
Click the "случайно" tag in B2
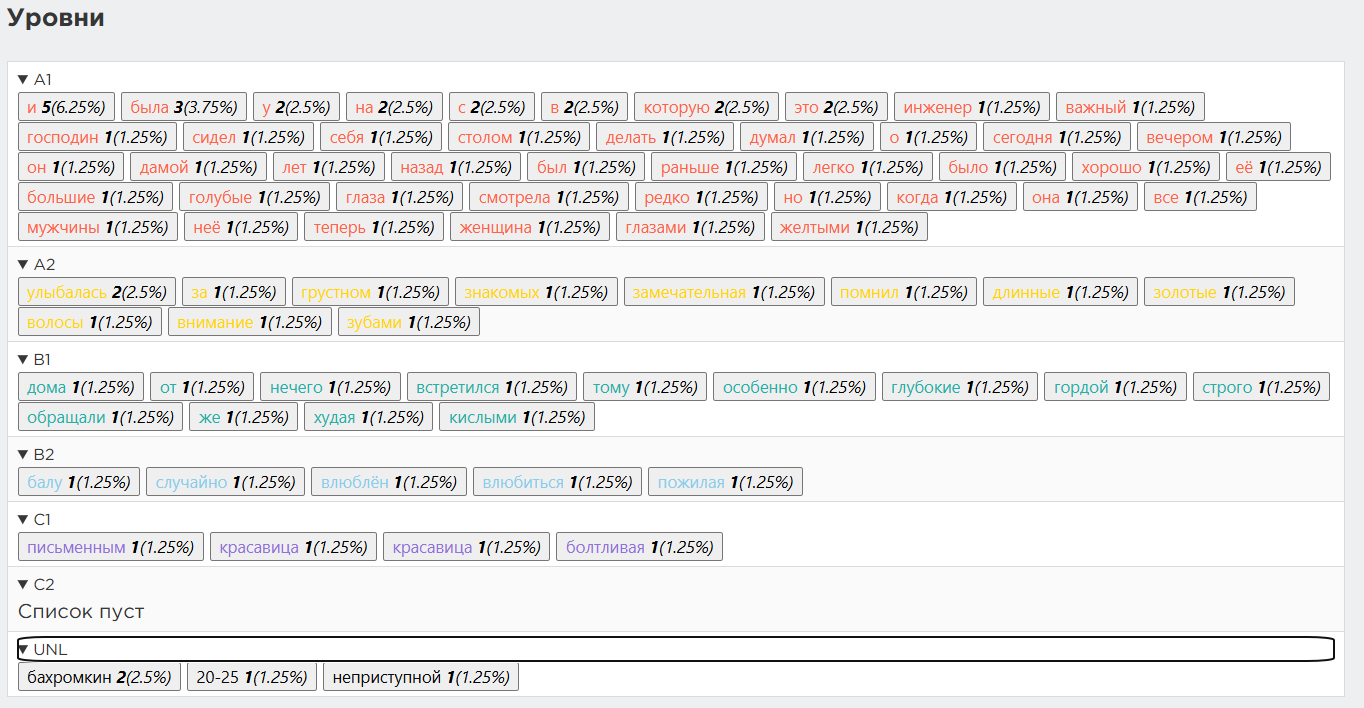point(225,482)
